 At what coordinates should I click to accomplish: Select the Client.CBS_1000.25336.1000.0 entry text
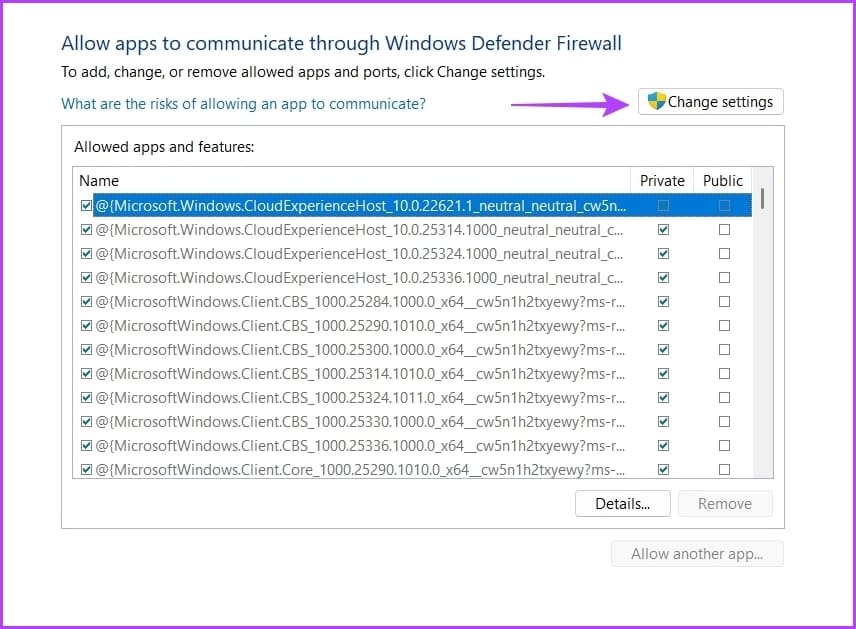tap(360, 446)
